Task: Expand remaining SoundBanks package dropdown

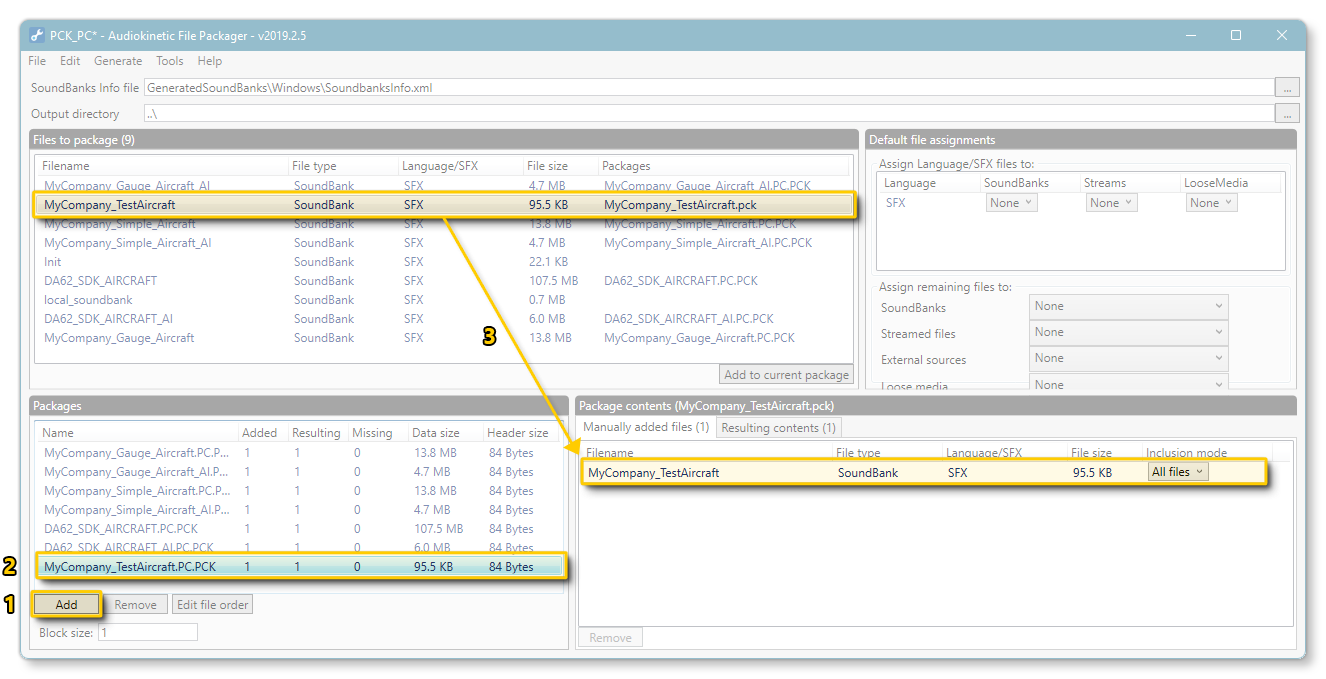Action: pyautogui.click(x=1128, y=307)
